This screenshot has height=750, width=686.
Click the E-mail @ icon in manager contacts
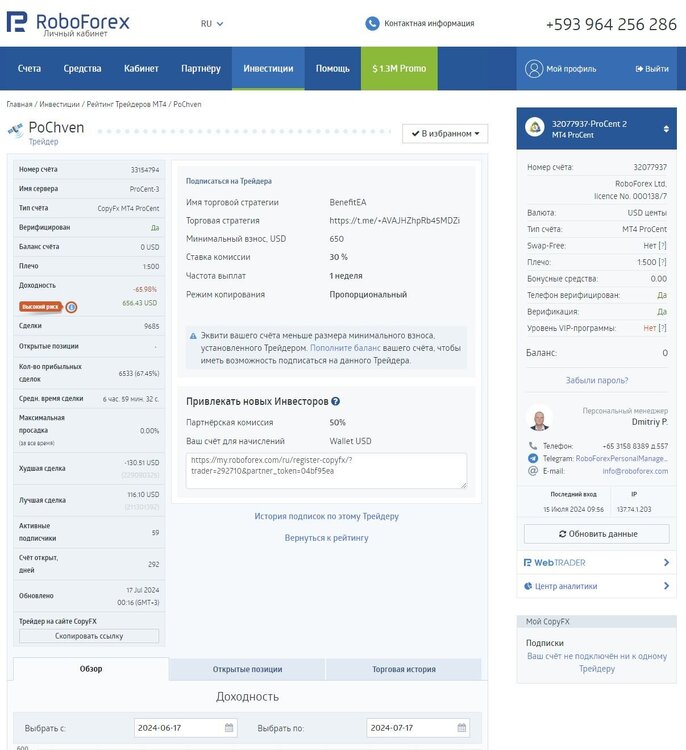pyautogui.click(x=532, y=471)
